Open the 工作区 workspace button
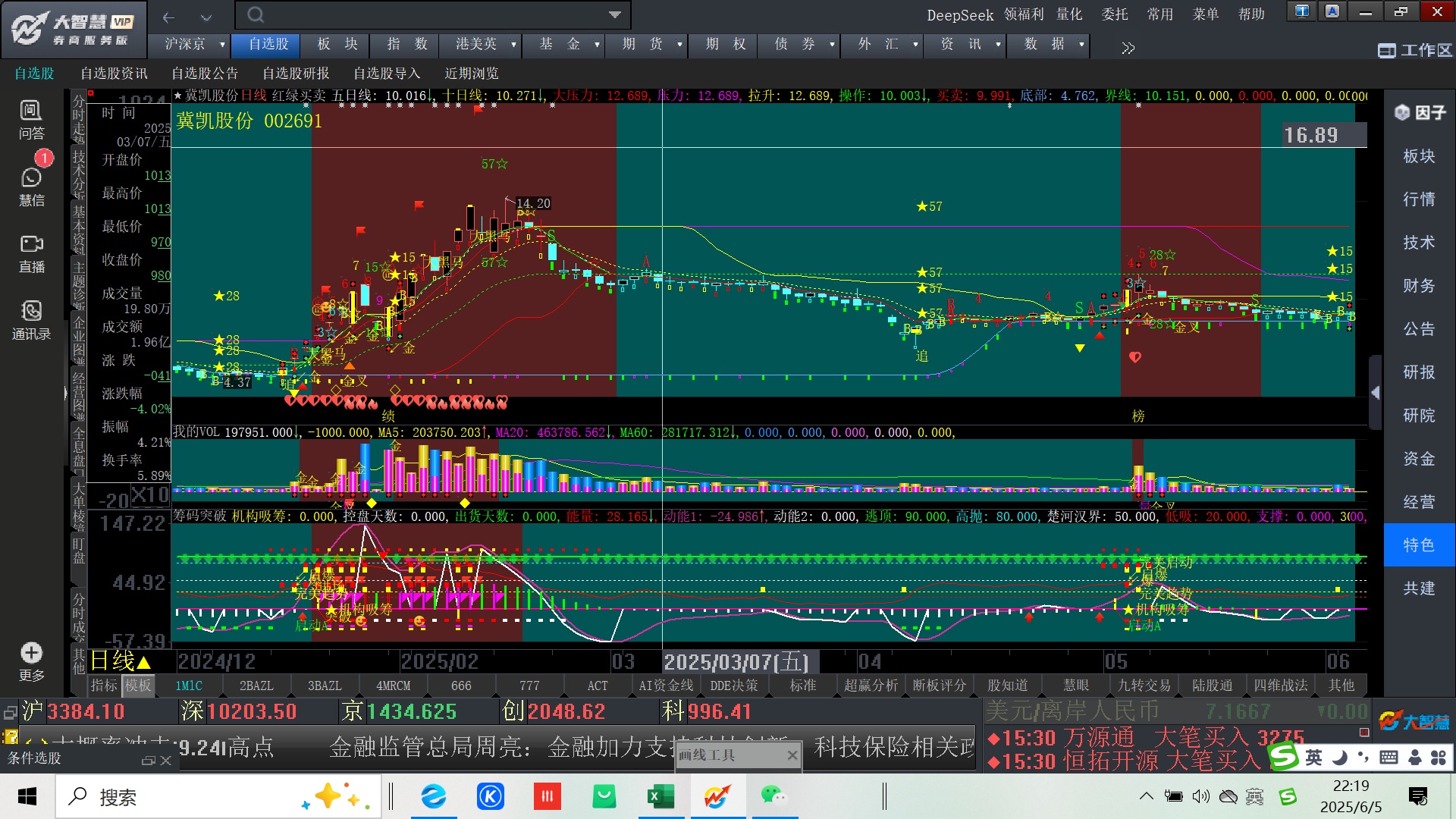The width and height of the screenshot is (1456, 819). click(x=1415, y=50)
